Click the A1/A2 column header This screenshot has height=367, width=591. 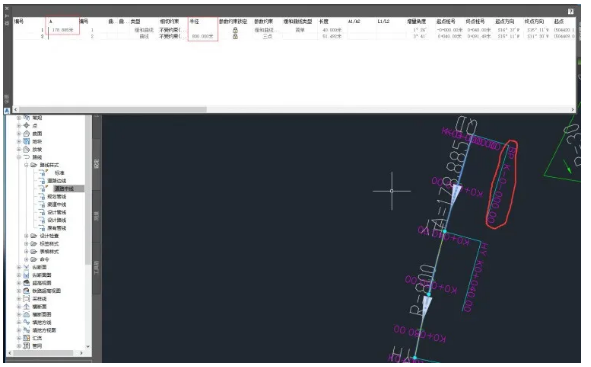(354, 21)
